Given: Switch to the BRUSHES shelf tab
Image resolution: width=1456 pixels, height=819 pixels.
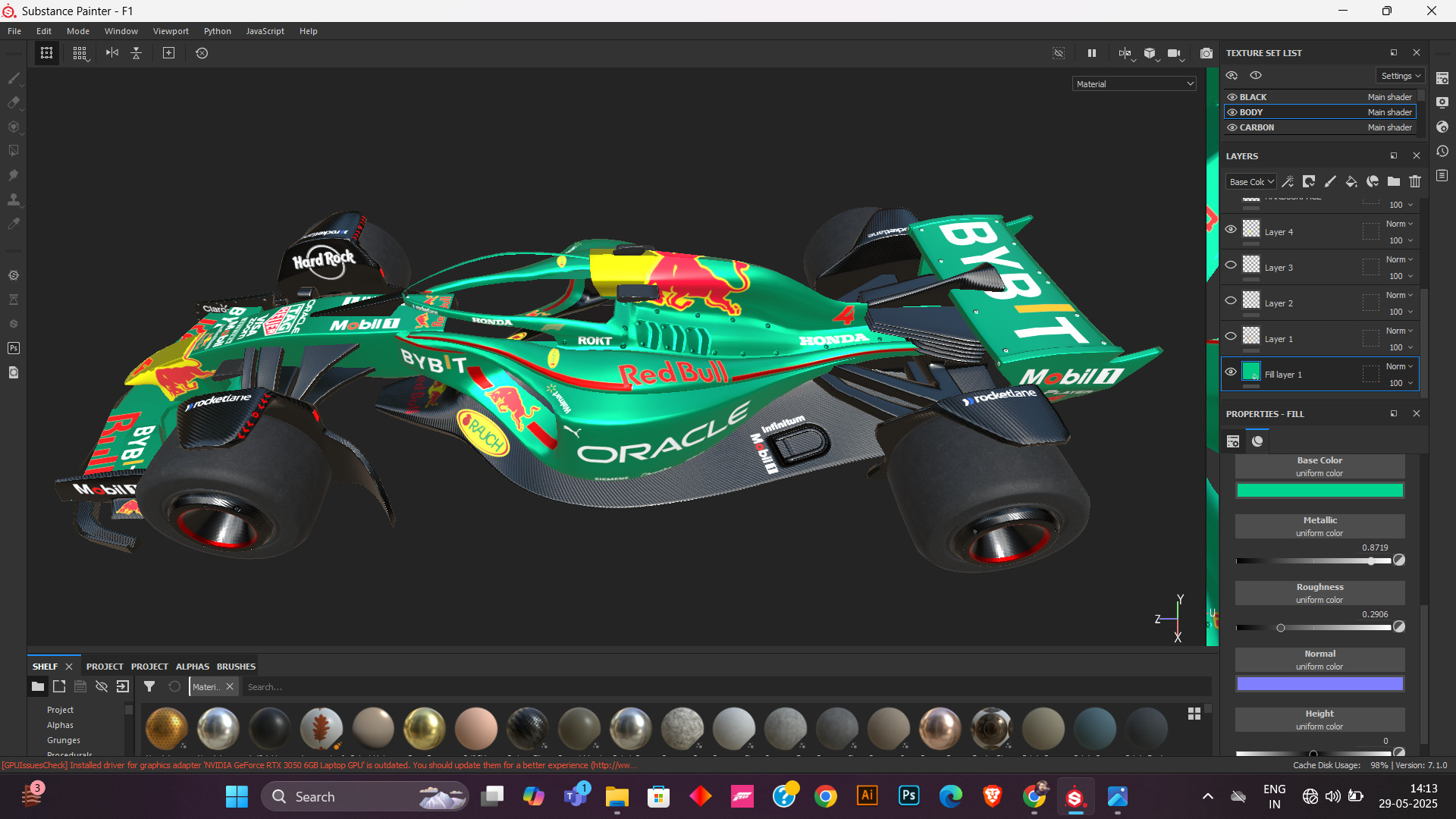Looking at the screenshot, I should click(236, 667).
